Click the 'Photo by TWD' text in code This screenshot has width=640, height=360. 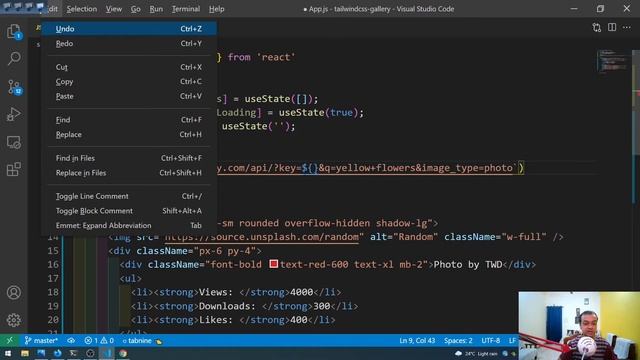(468, 264)
